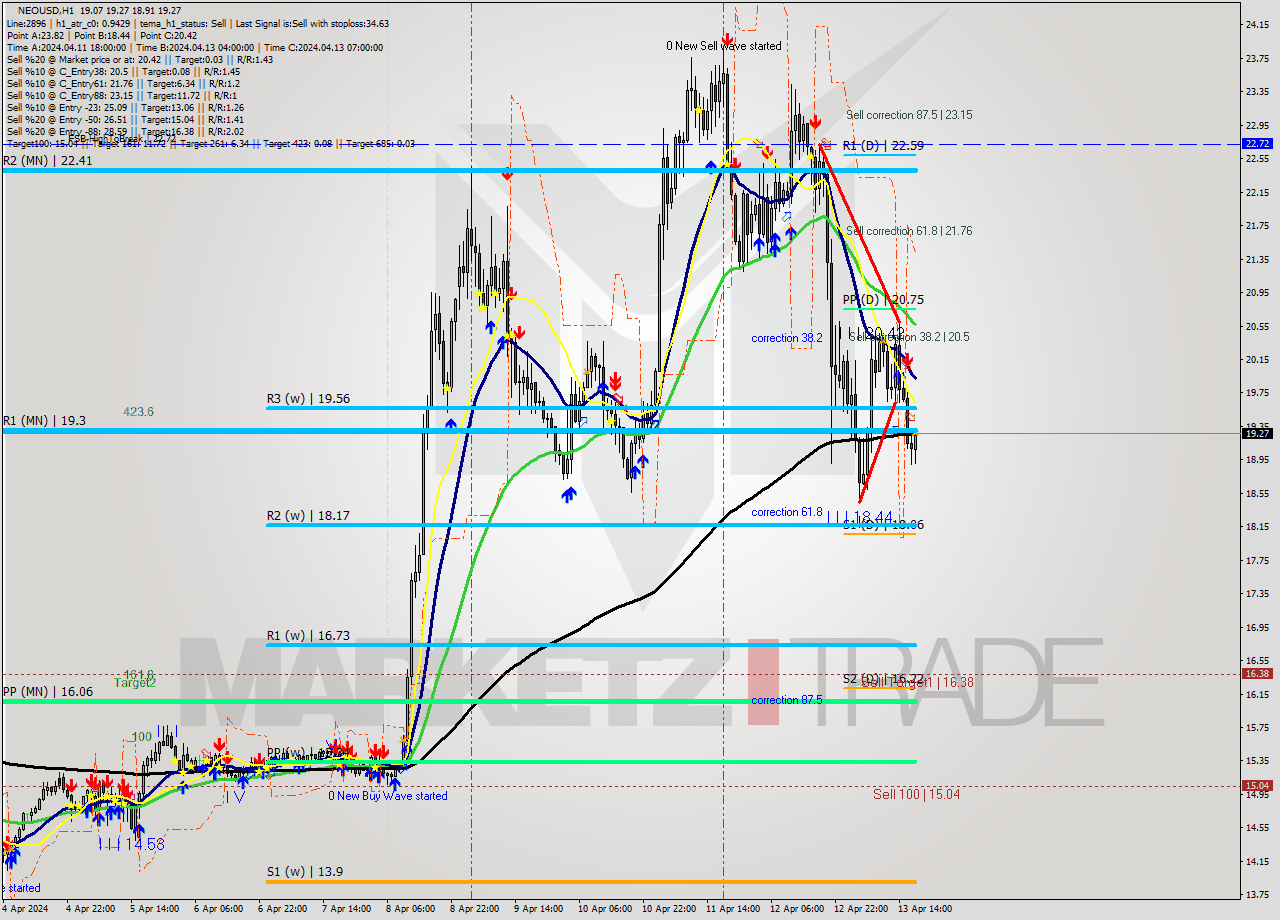Click the 'PP (D) | 20.75' daily pivot label
1280x920 pixels.
[x=883, y=299]
